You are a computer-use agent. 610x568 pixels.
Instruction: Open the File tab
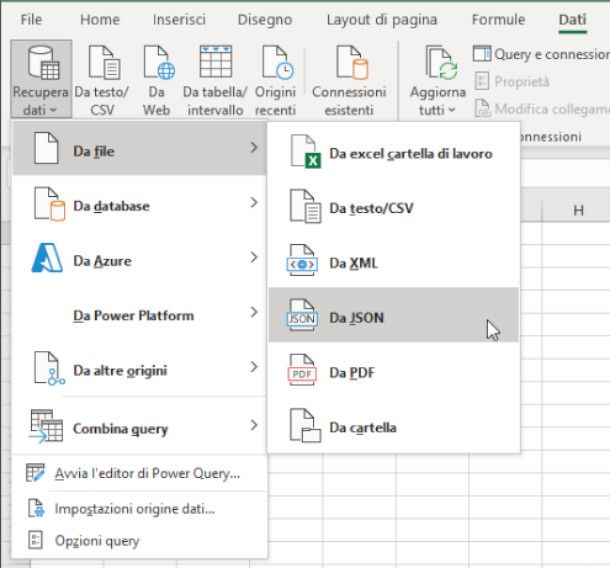coord(31,19)
